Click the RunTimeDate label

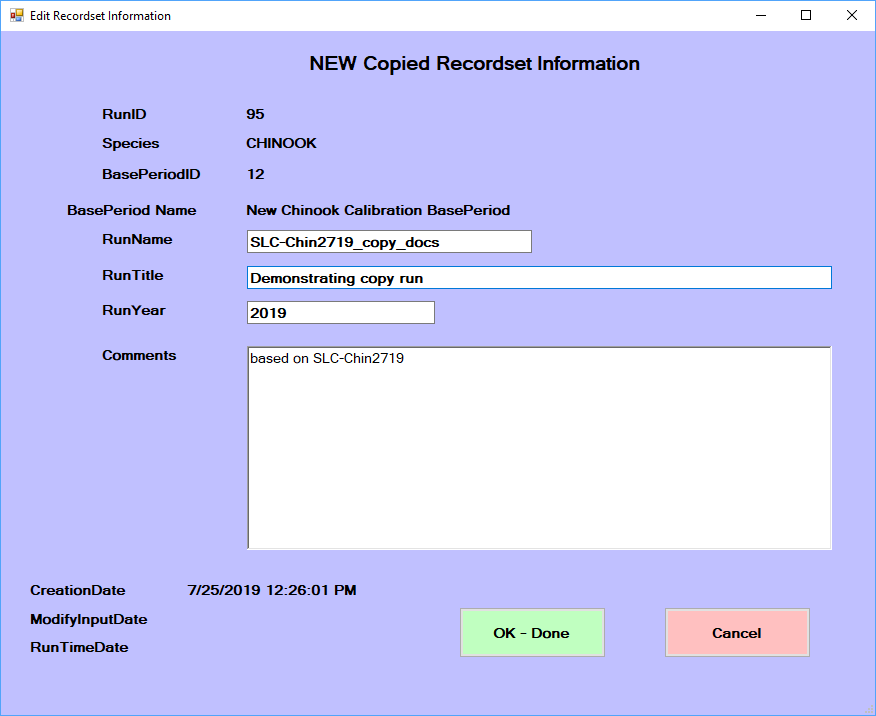(x=79, y=647)
